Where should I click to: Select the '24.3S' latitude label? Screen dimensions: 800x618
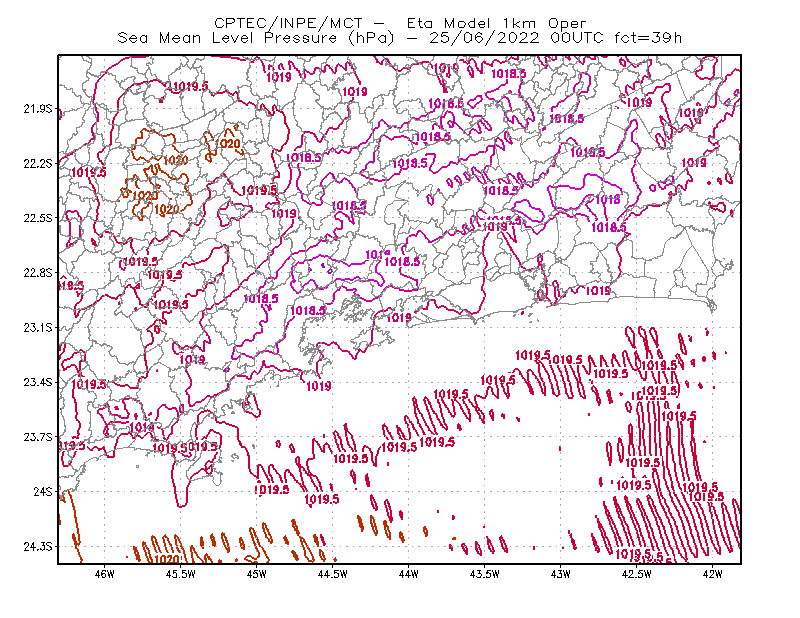click(38, 546)
